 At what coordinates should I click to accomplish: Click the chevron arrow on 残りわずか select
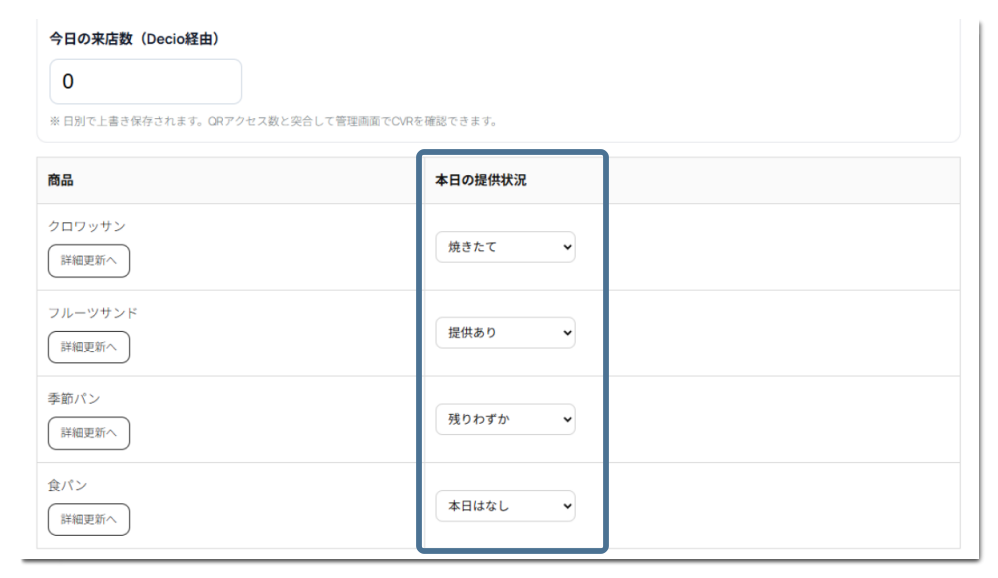click(x=568, y=420)
